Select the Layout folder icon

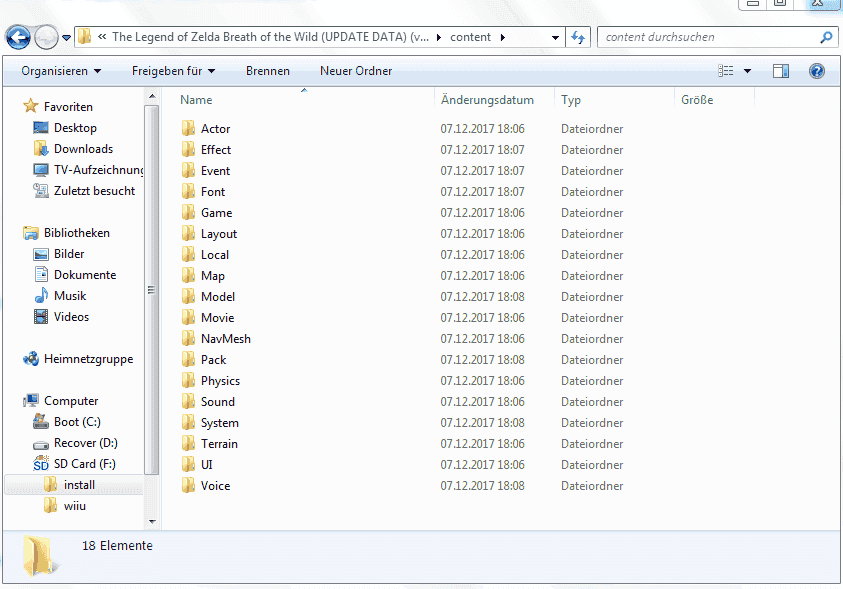click(188, 233)
